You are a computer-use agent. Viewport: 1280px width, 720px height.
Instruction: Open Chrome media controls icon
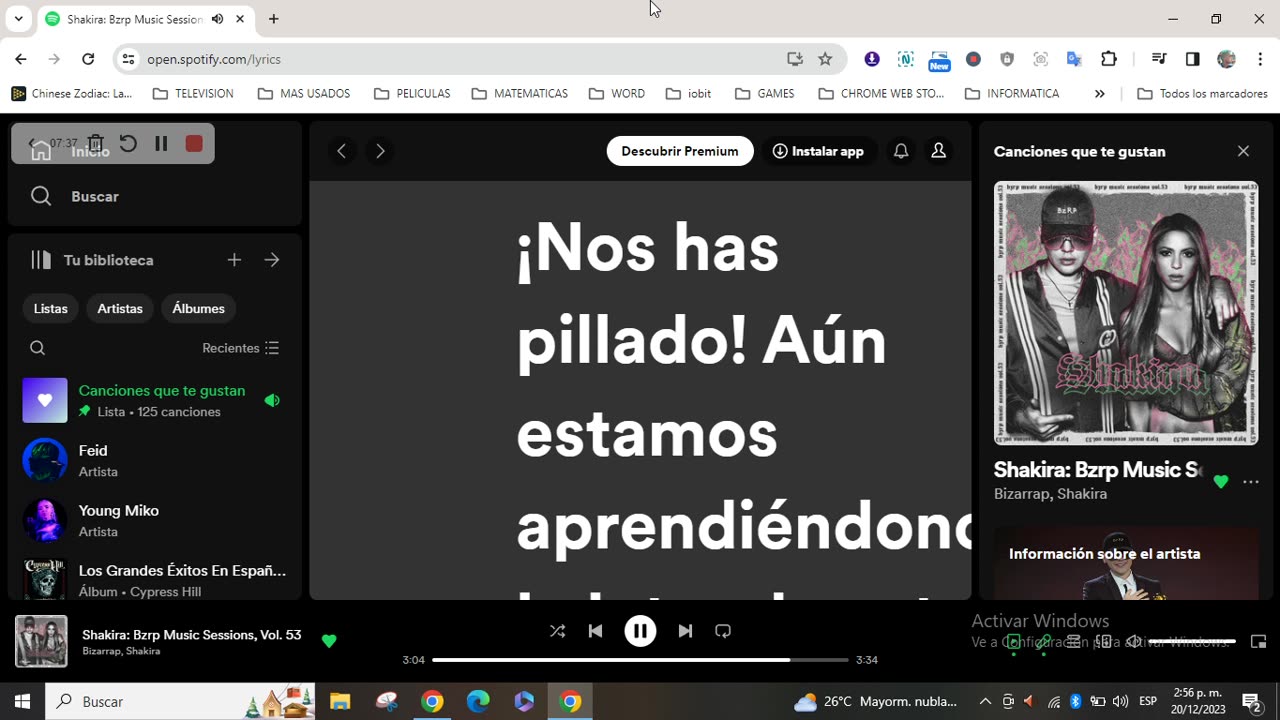point(1159,59)
